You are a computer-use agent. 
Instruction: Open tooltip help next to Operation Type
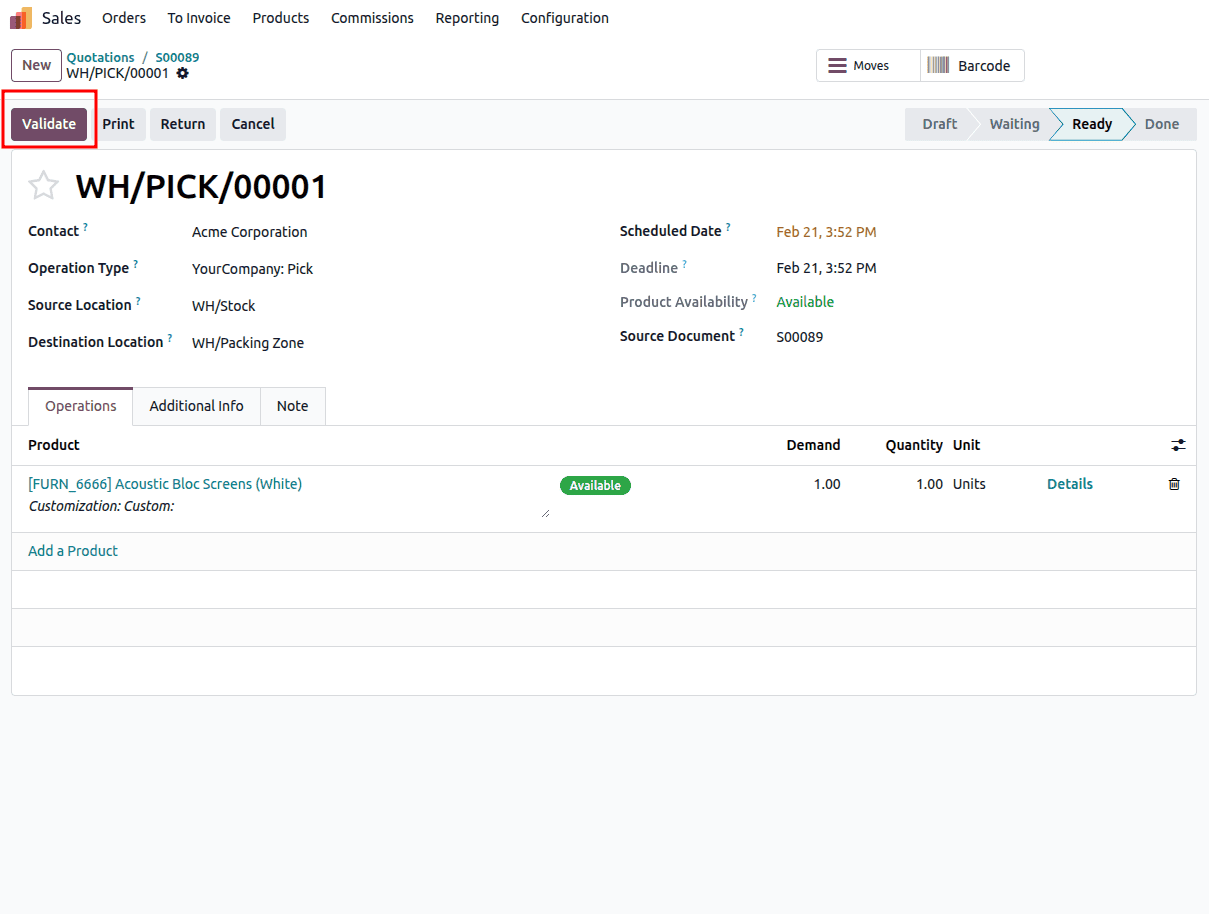(x=135, y=264)
